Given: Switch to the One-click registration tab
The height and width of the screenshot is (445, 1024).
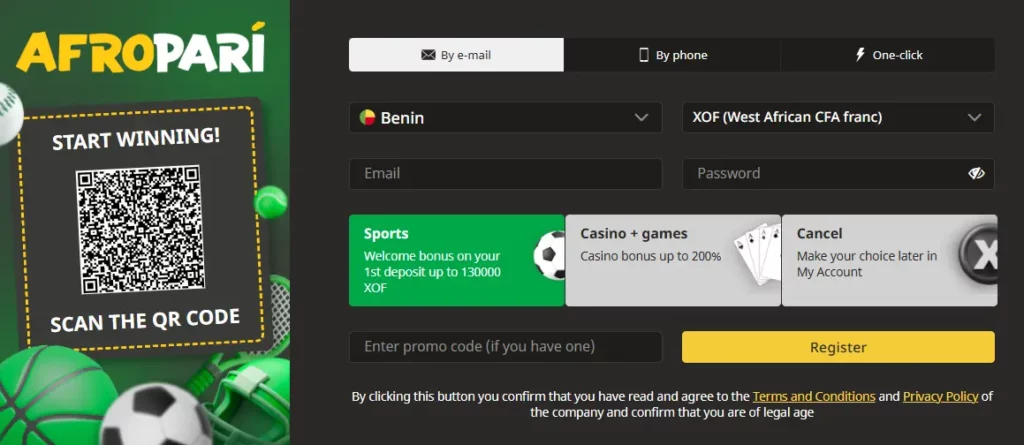Looking at the screenshot, I should pyautogui.click(x=888, y=55).
